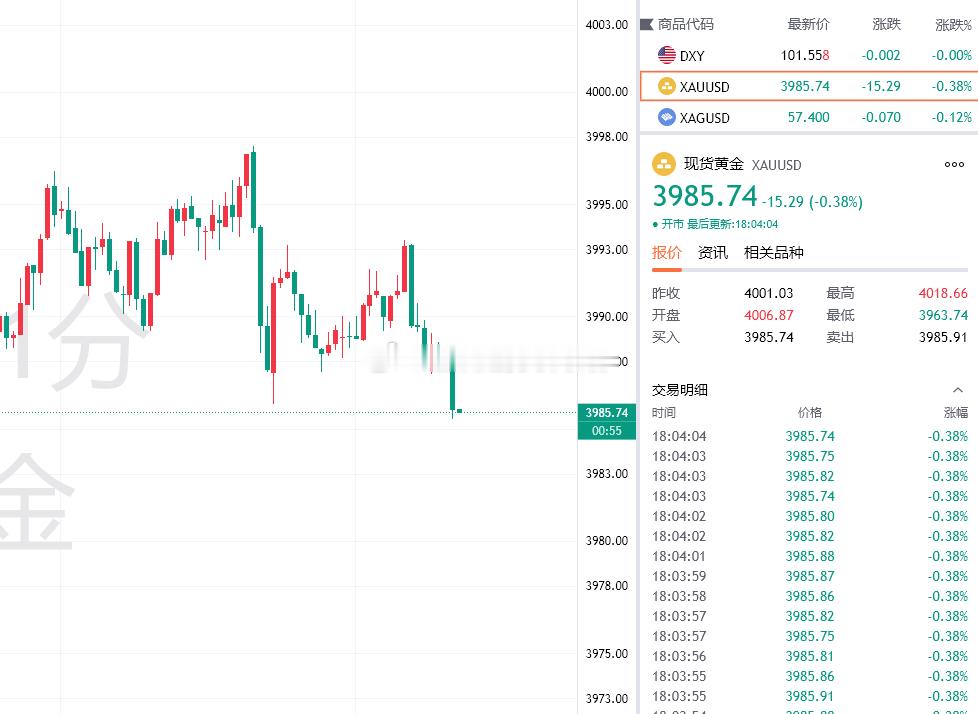This screenshot has width=978, height=714.
Task: Click the DXY US flag icon
Action: (667, 55)
